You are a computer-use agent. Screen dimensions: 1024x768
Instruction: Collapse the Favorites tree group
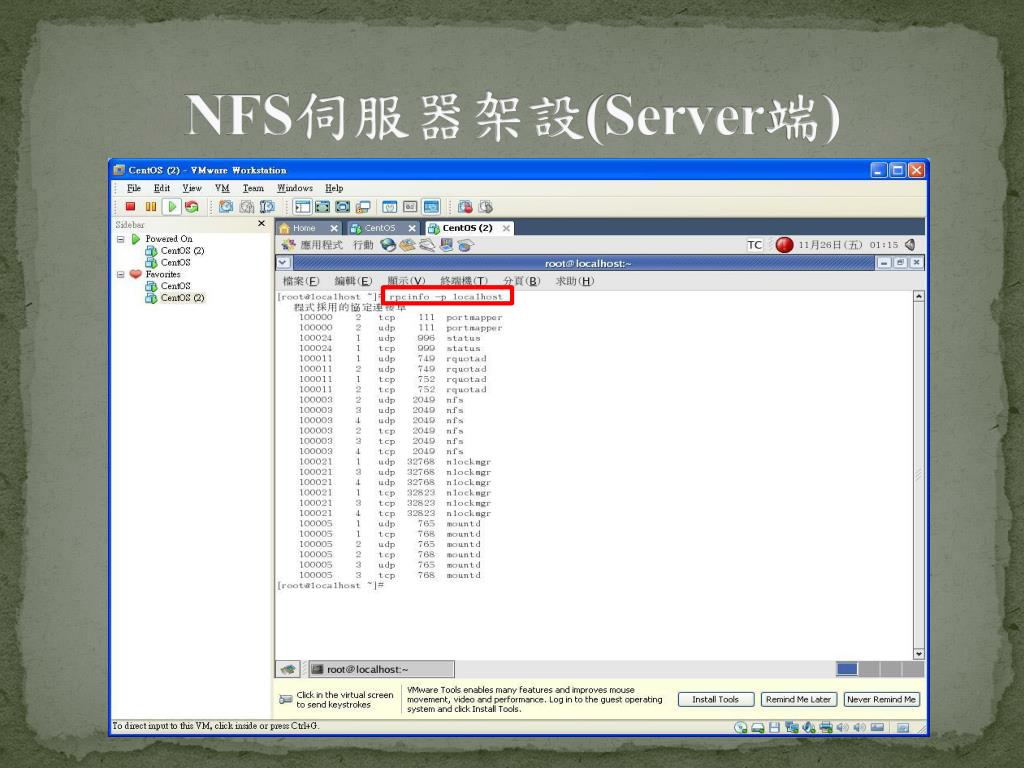click(x=121, y=274)
